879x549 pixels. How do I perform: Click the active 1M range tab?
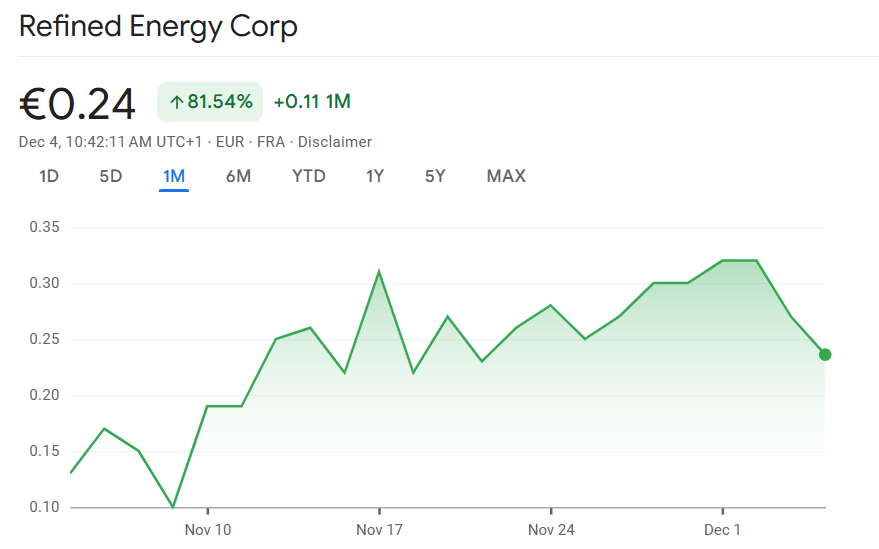tap(174, 176)
